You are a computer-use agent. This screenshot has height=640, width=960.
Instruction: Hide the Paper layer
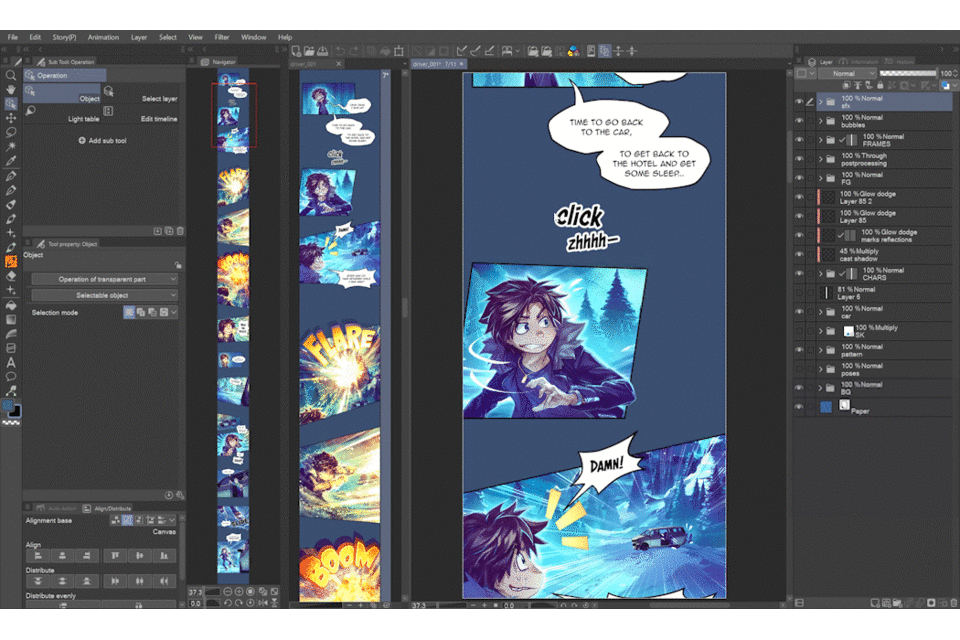click(x=799, y=407)
